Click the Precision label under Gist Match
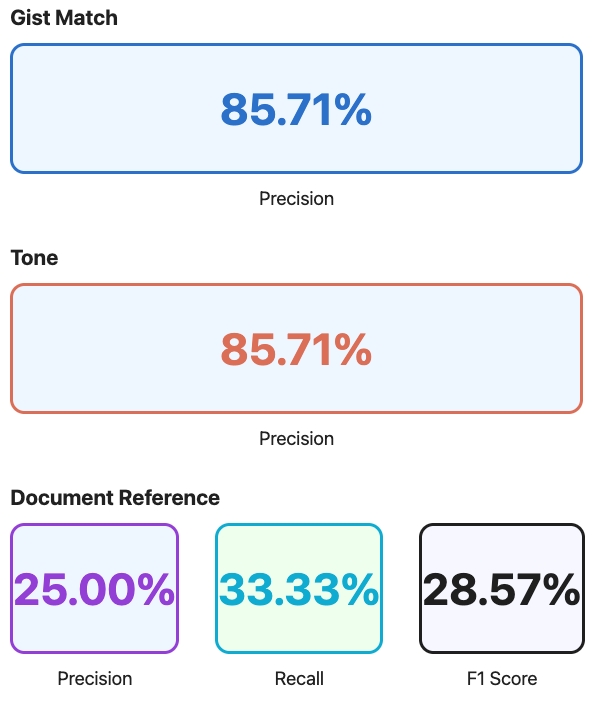Image resolution: width=605 pixels, height=707 pixels. (296, 199)
